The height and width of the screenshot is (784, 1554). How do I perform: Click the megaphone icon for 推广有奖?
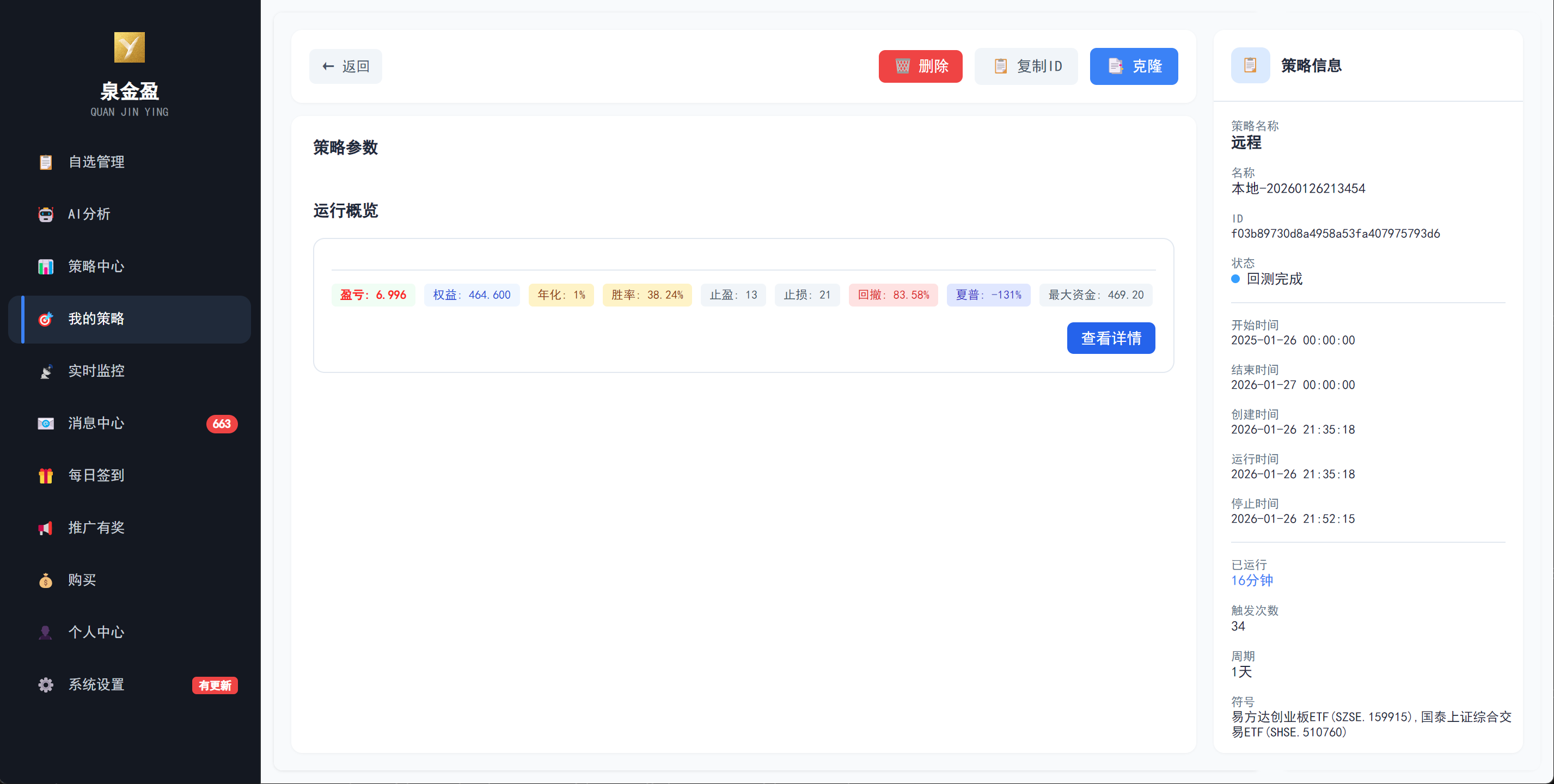pyautogui.click(x=46, y=528)
